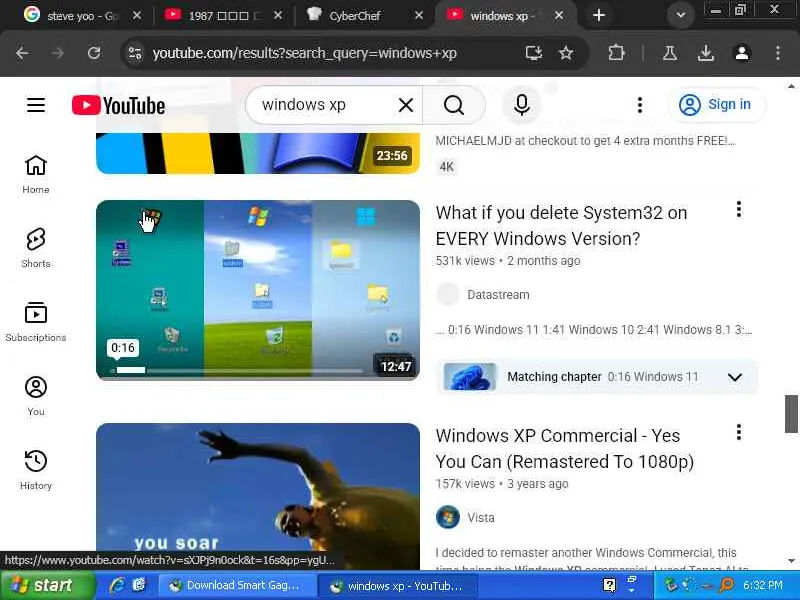Go back in the browser

[22, 53]
